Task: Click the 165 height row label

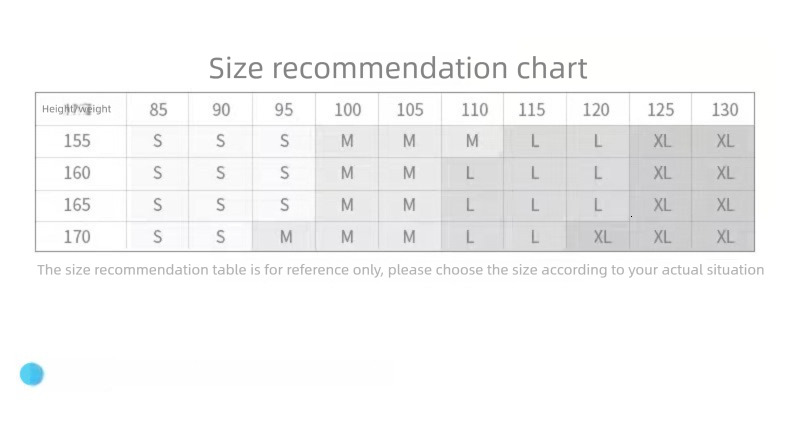Action: pyautogui.click(x=77, y=205)
